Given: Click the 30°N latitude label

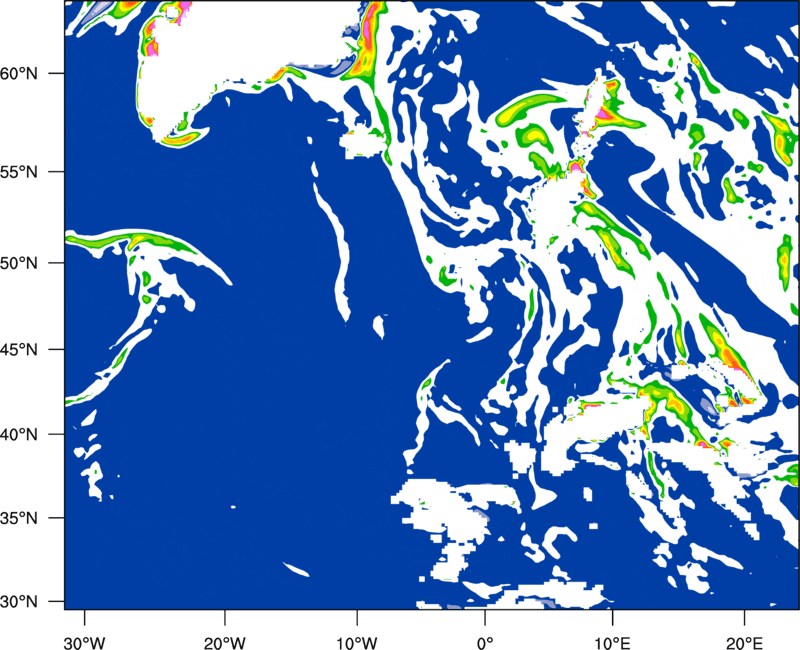Looking at the screenshot, I should 19,602.
